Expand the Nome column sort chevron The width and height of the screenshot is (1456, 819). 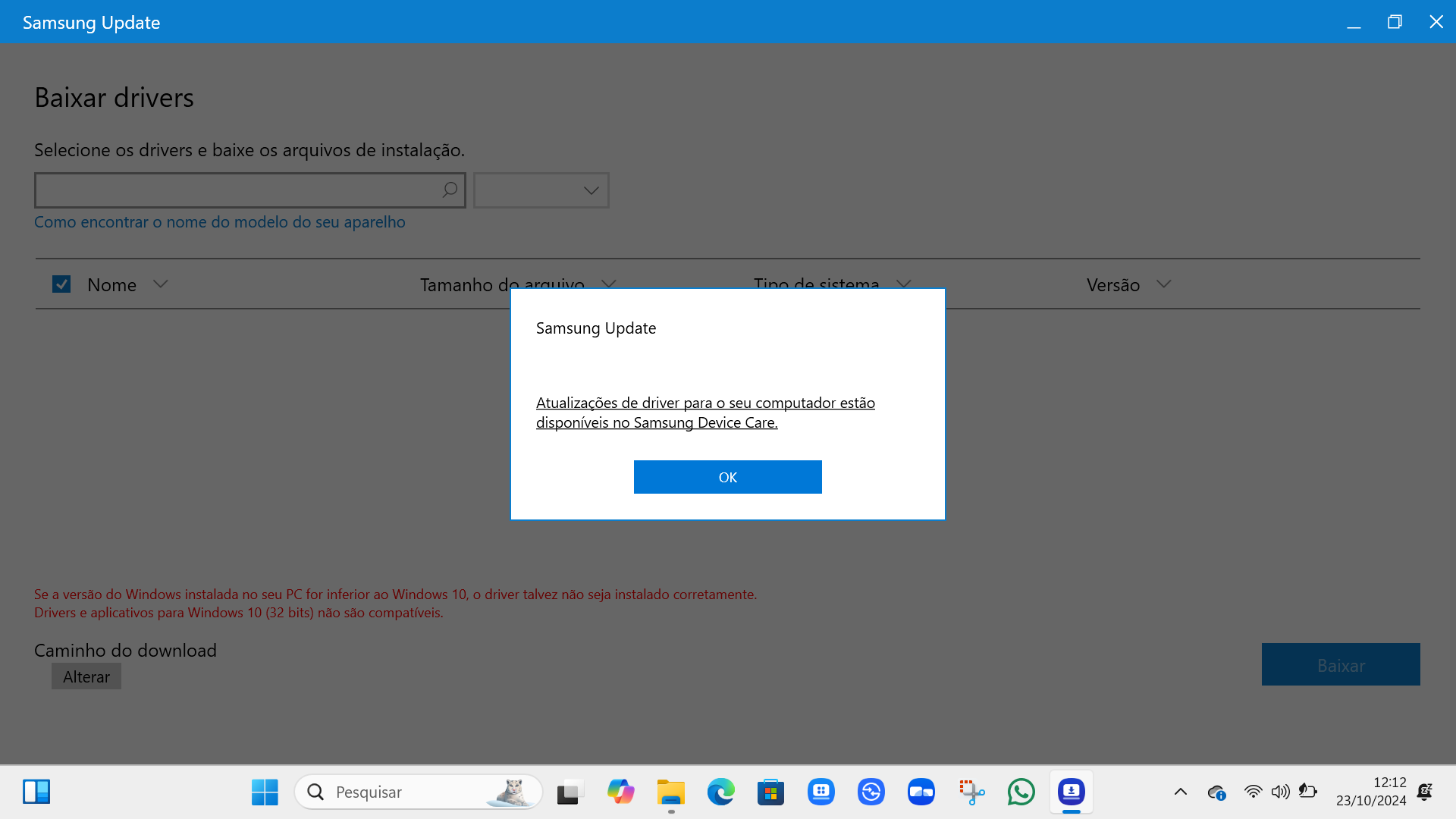[160, 284]
